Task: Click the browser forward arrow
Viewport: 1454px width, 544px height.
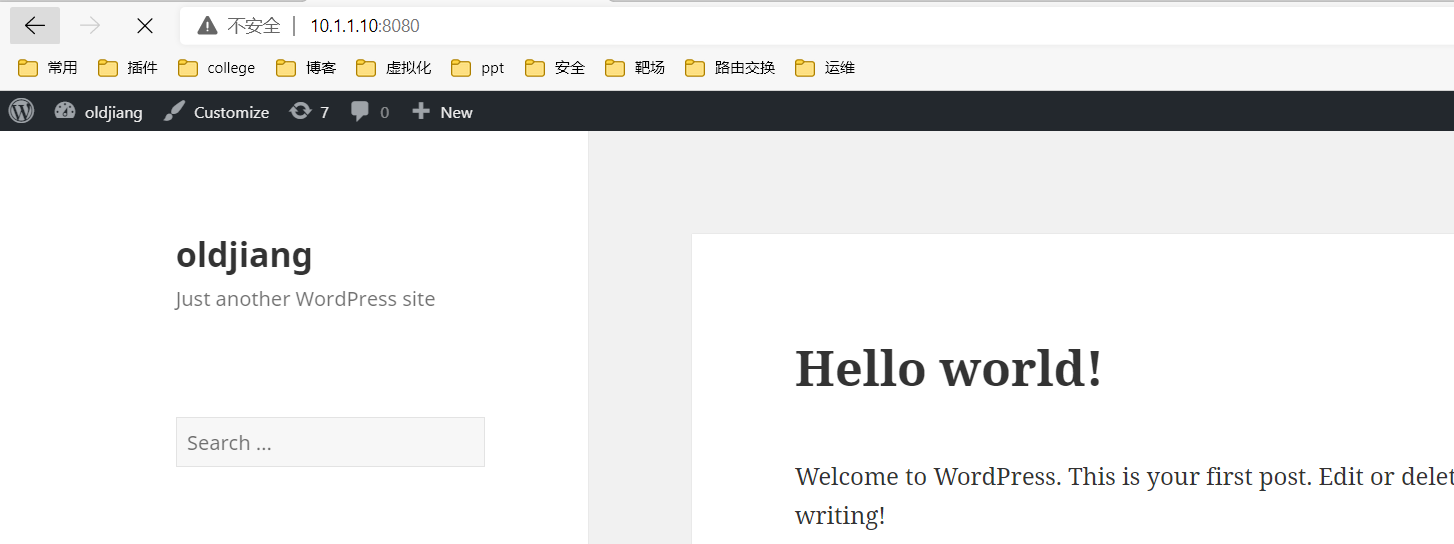Action: (x=90, y=26)
